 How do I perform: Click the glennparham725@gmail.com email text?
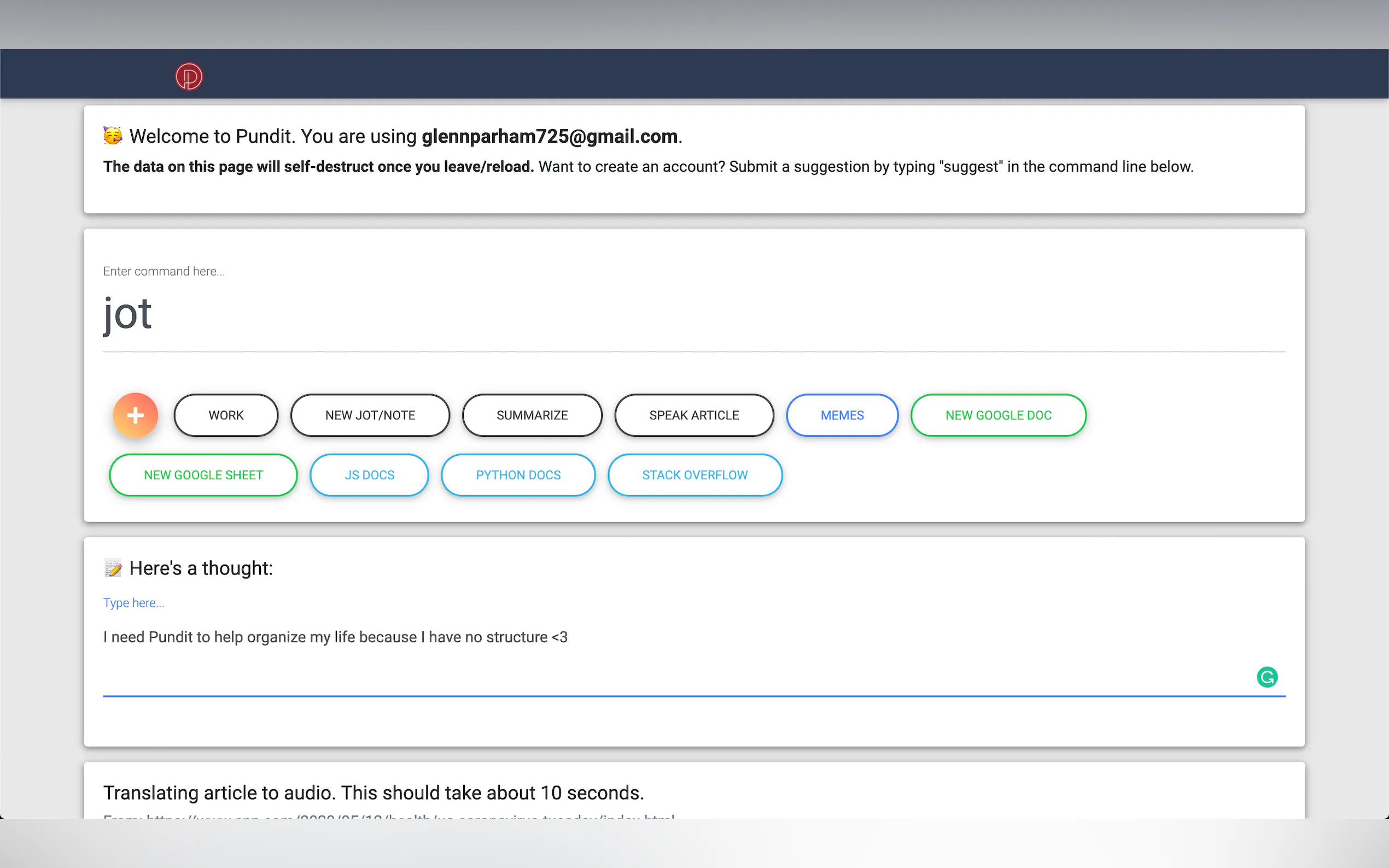(x=550, y=136)
